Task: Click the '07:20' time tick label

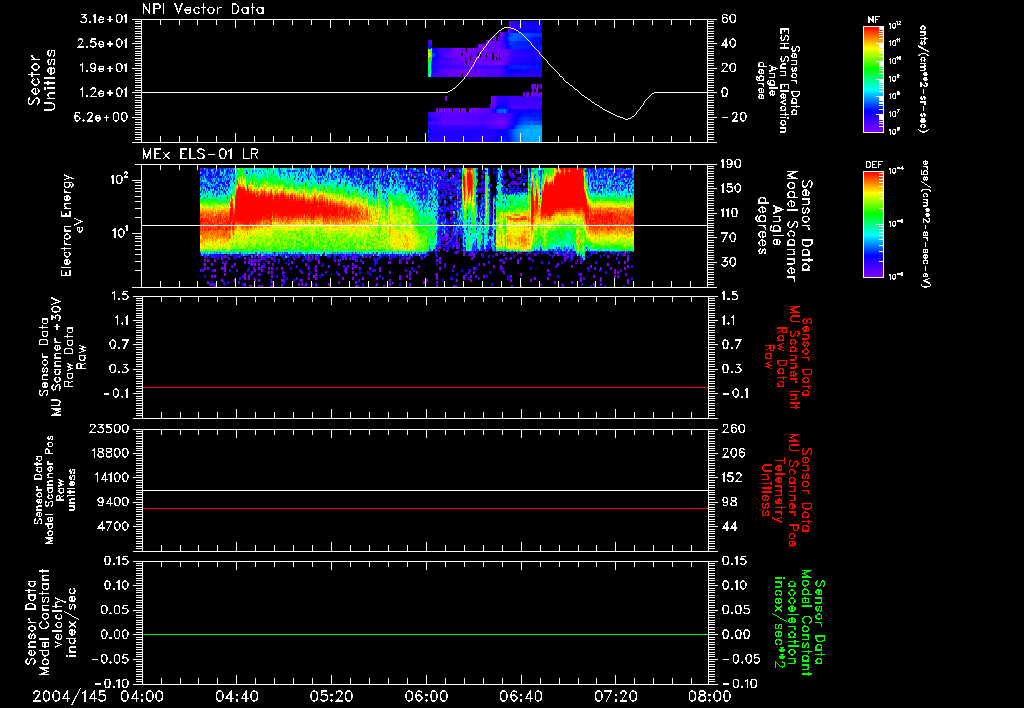Action: (615, 696)
